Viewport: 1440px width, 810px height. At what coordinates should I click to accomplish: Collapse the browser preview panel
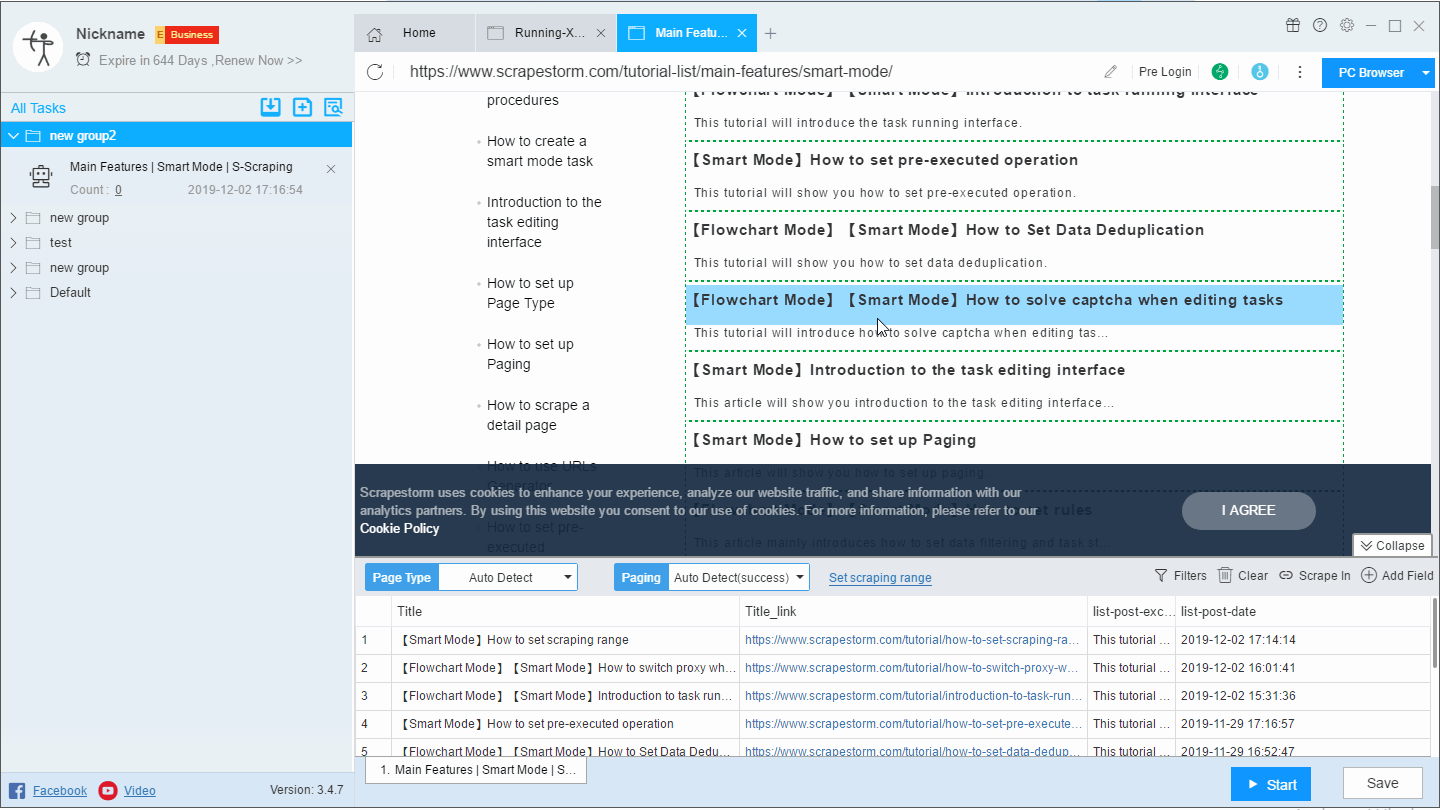point(1392,545)
